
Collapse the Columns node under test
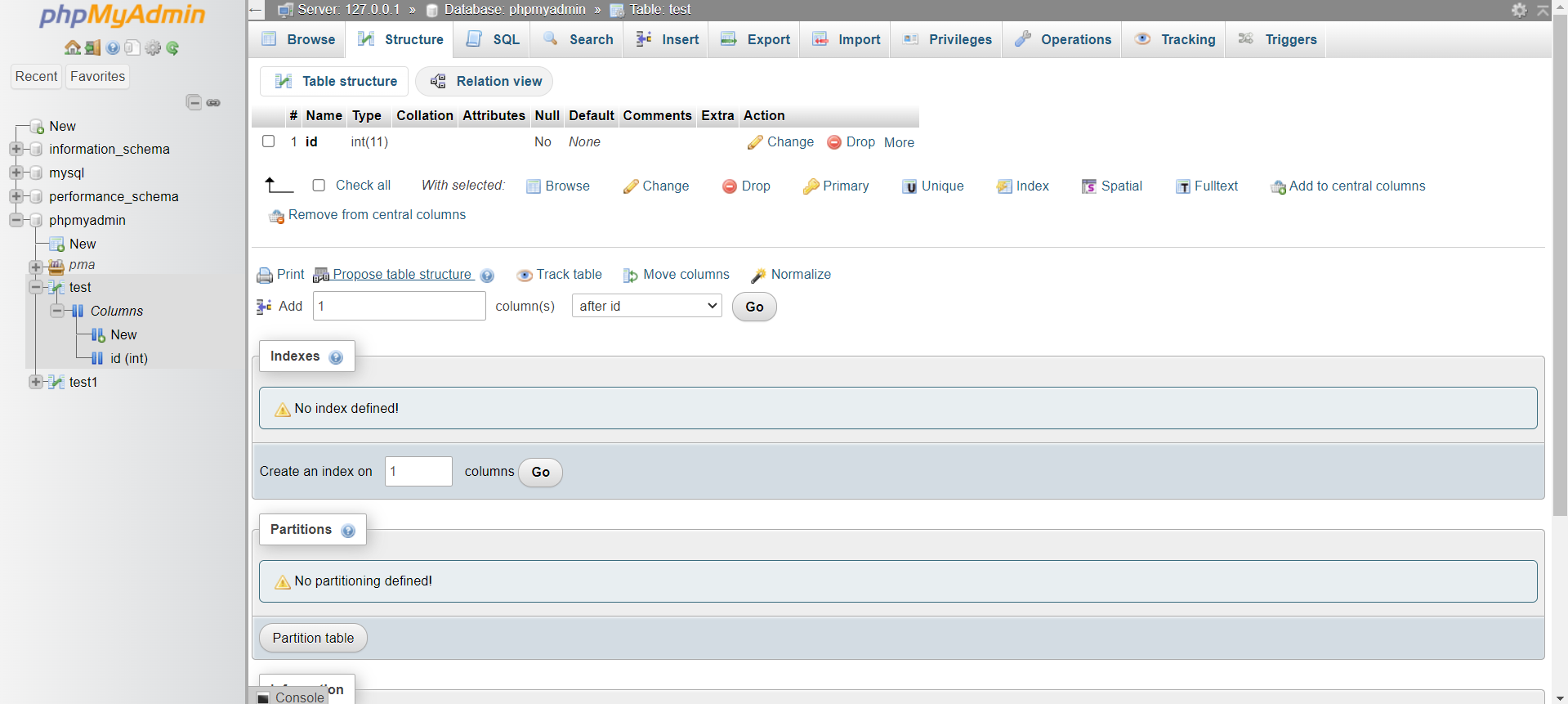[56, 311]
